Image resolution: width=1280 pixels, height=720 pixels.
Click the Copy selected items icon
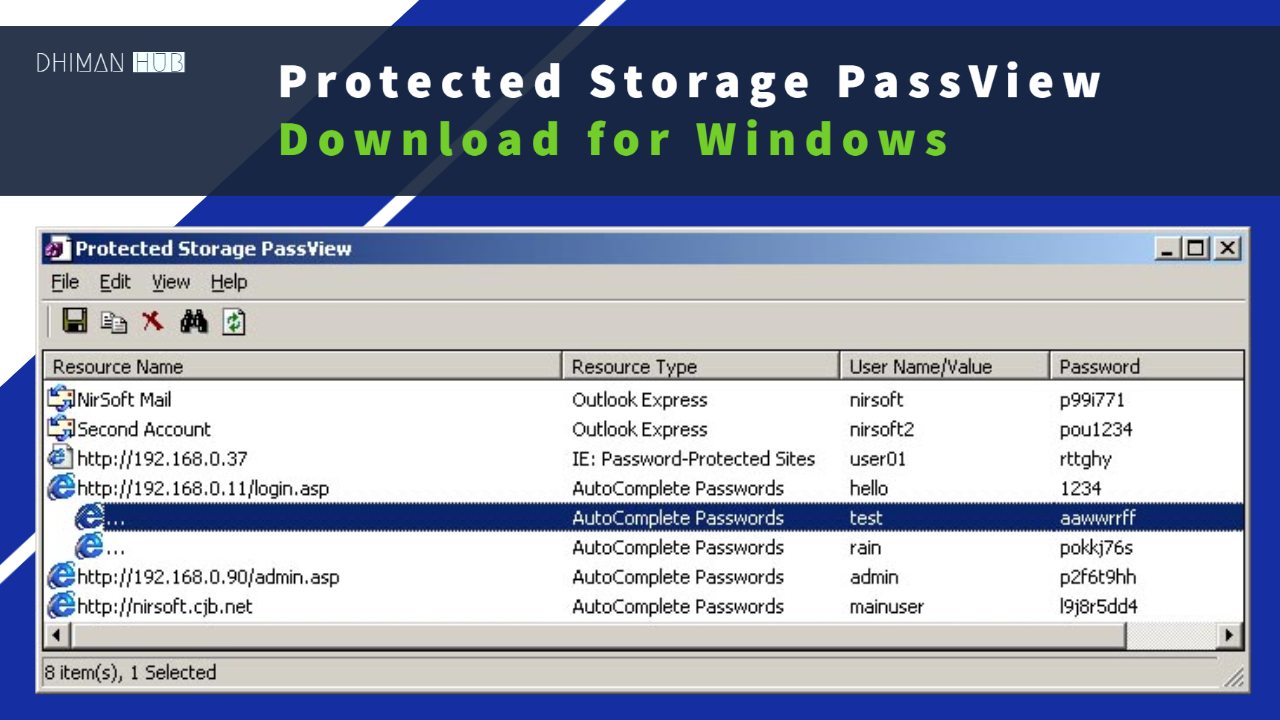115,322
